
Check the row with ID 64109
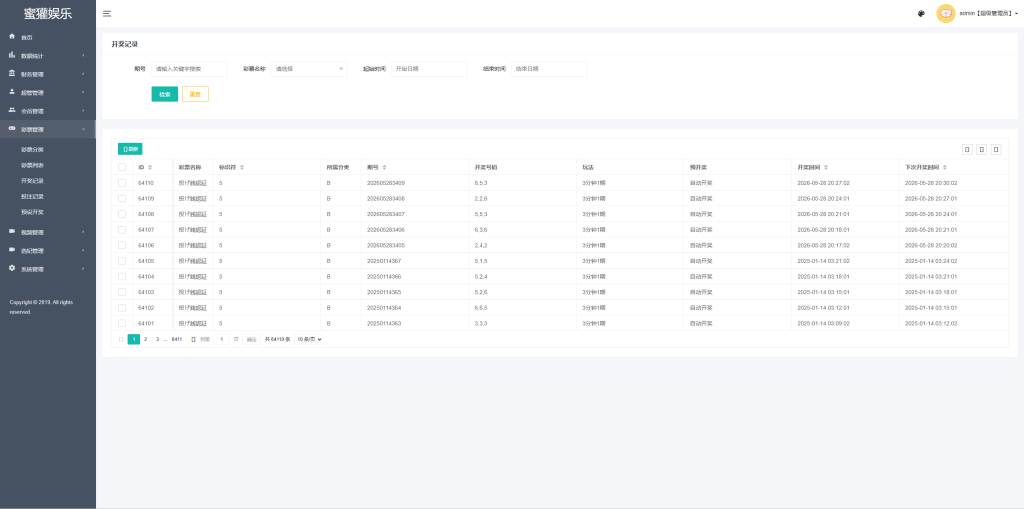click(x=121, y=199)
